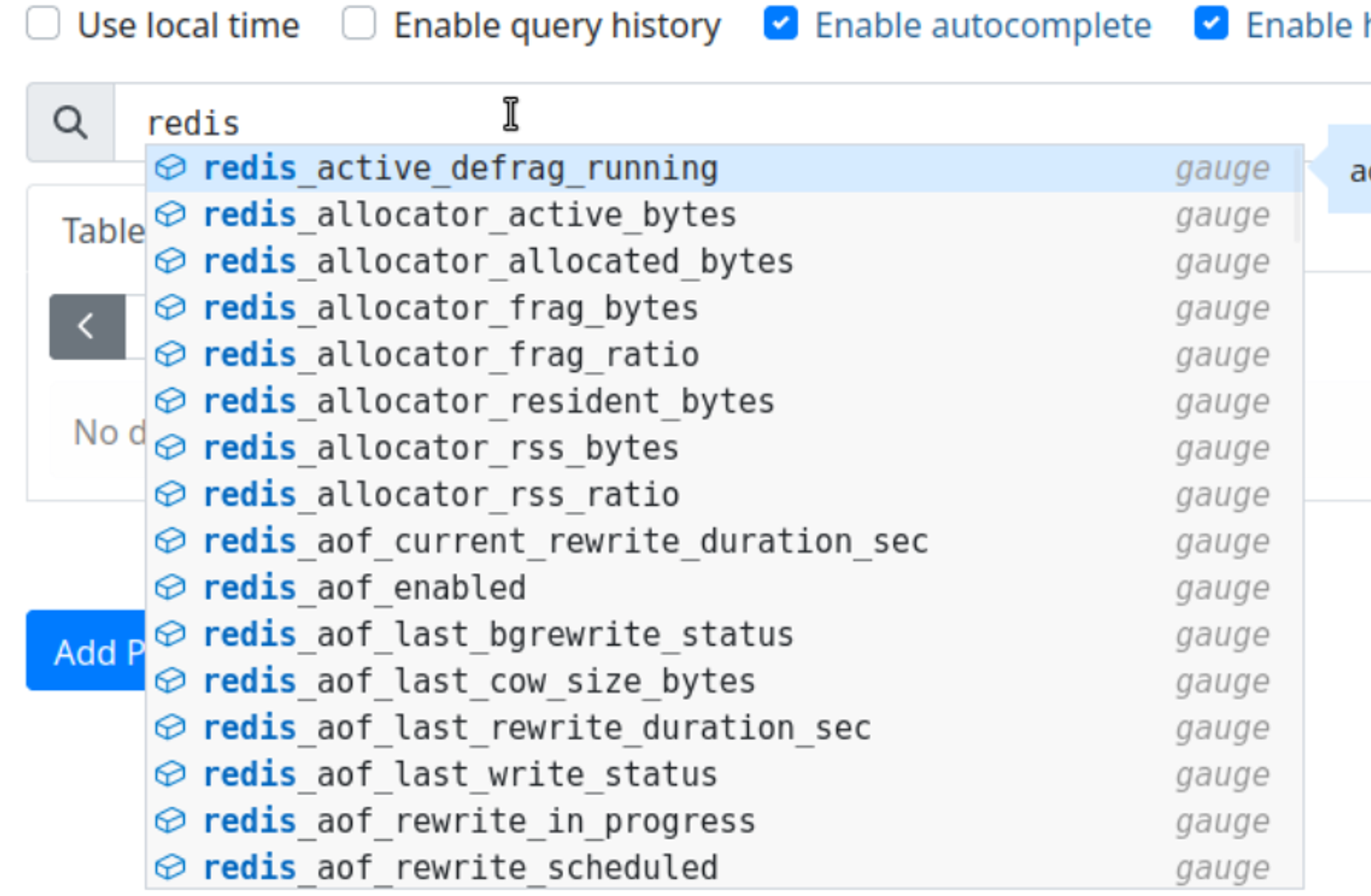1371x896 pixels.
Task: Turn on Enable query history checkbox
Action: point(359,24)
